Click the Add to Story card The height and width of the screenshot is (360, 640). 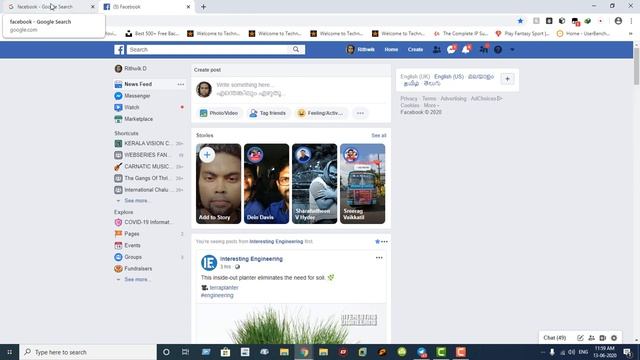click(x=218, y=184)
